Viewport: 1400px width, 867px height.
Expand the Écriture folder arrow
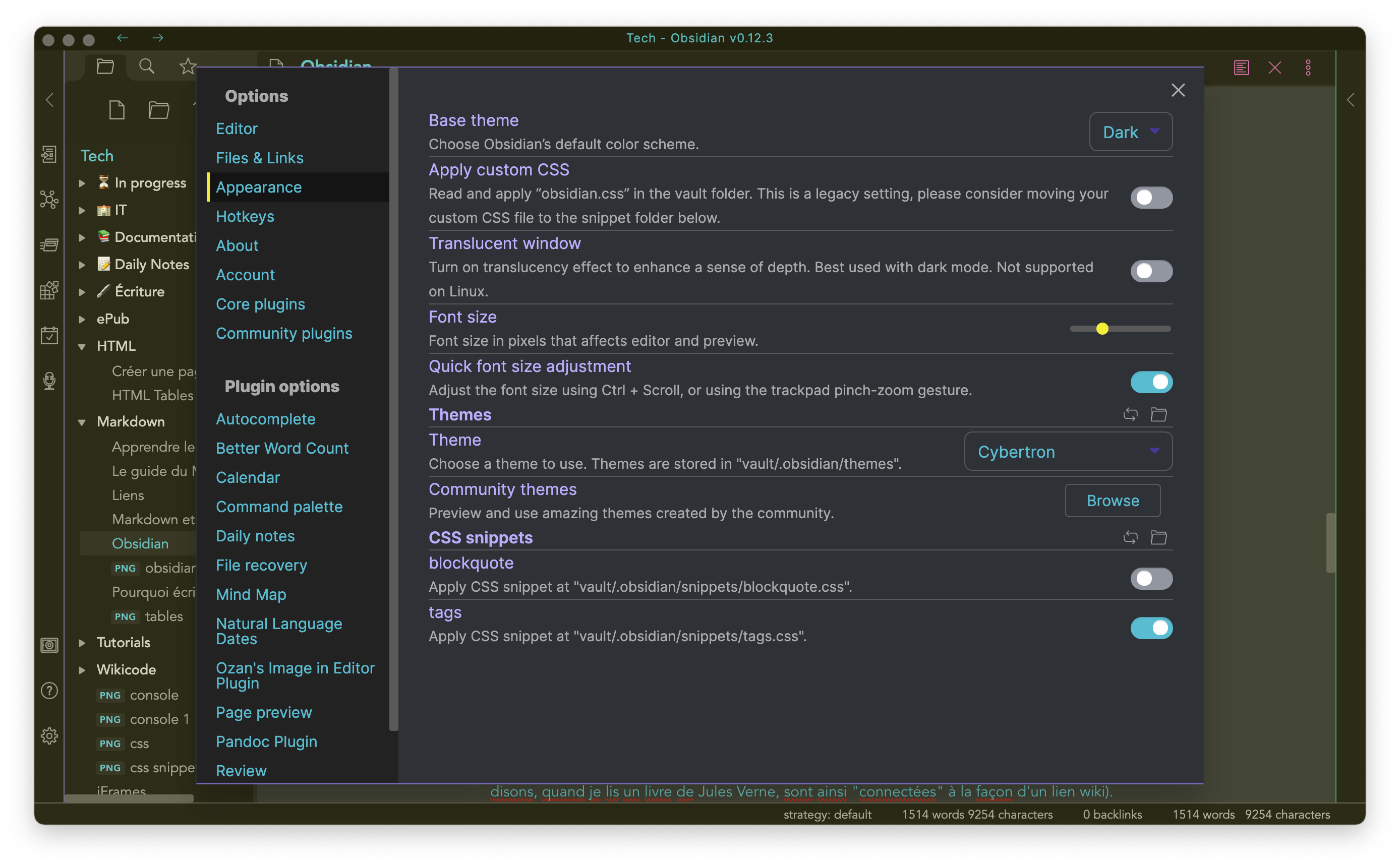tap(82, 292)
